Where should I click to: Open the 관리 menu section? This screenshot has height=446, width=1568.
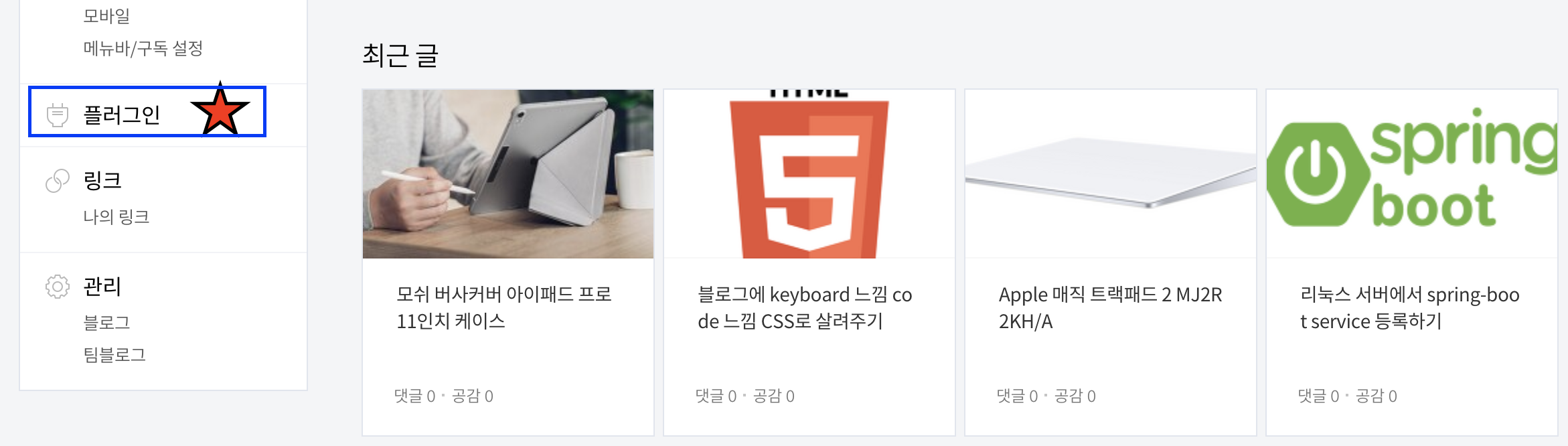pyautogui.click(x=102, y=287)
